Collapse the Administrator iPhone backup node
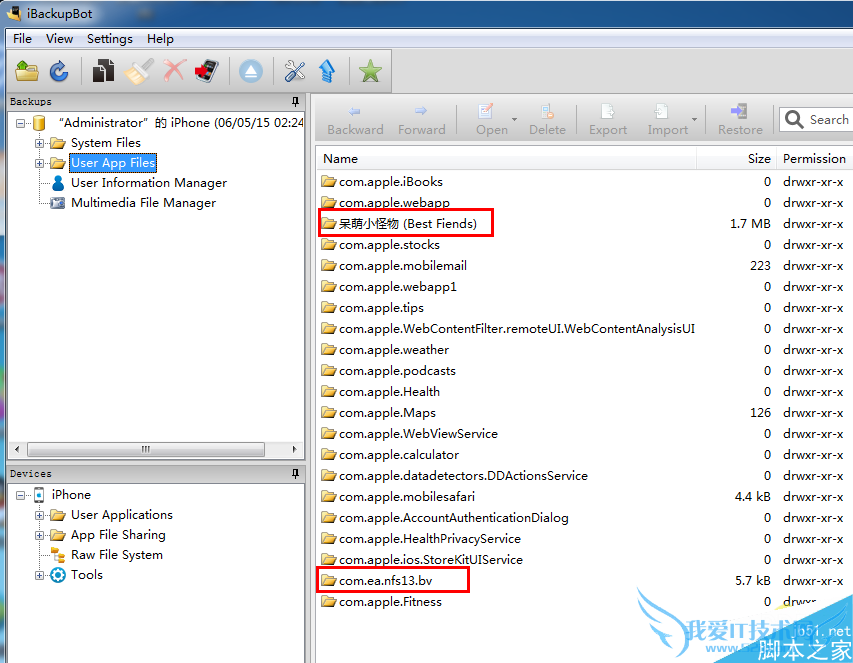This screenshot has height=663, width=853. [20, 123]
